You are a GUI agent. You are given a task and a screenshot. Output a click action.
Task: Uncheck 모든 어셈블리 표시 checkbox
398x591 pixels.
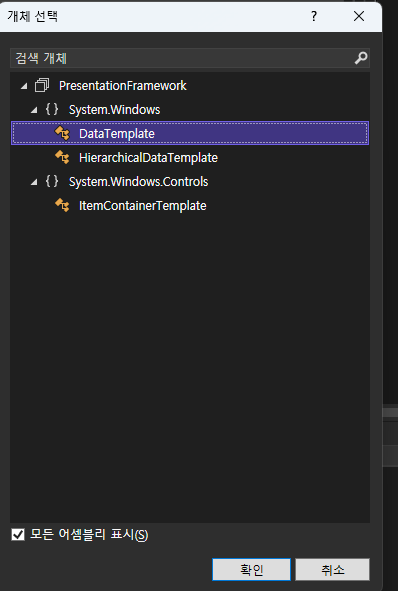(18, 534)
